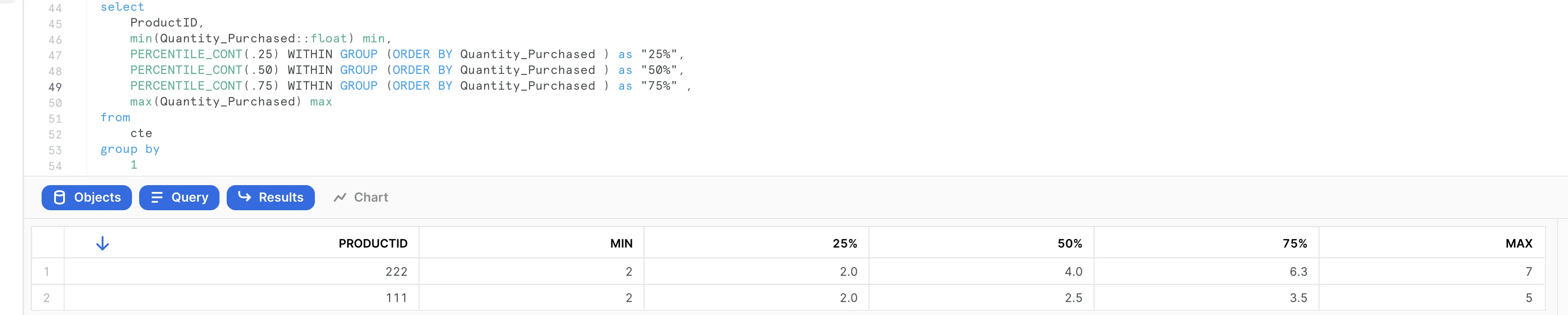Select the 6.3 value cell

[1298, 272]
